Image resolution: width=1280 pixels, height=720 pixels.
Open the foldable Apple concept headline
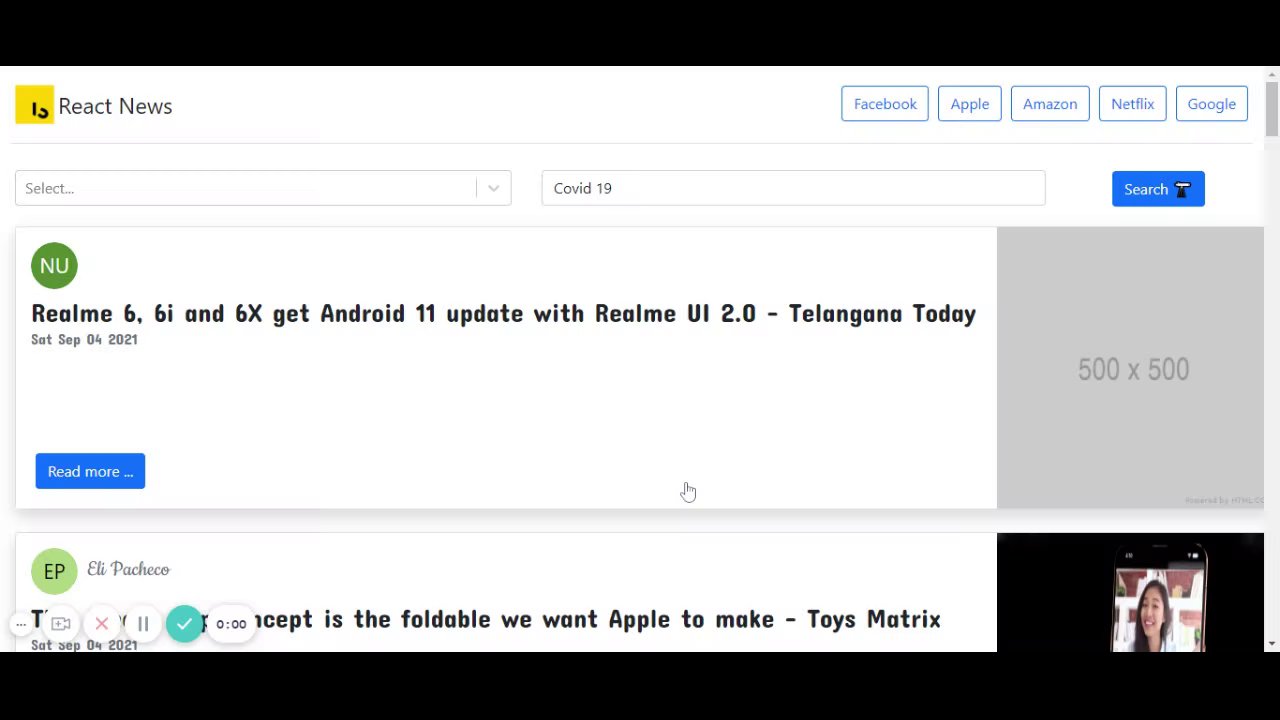click(486, 619)
